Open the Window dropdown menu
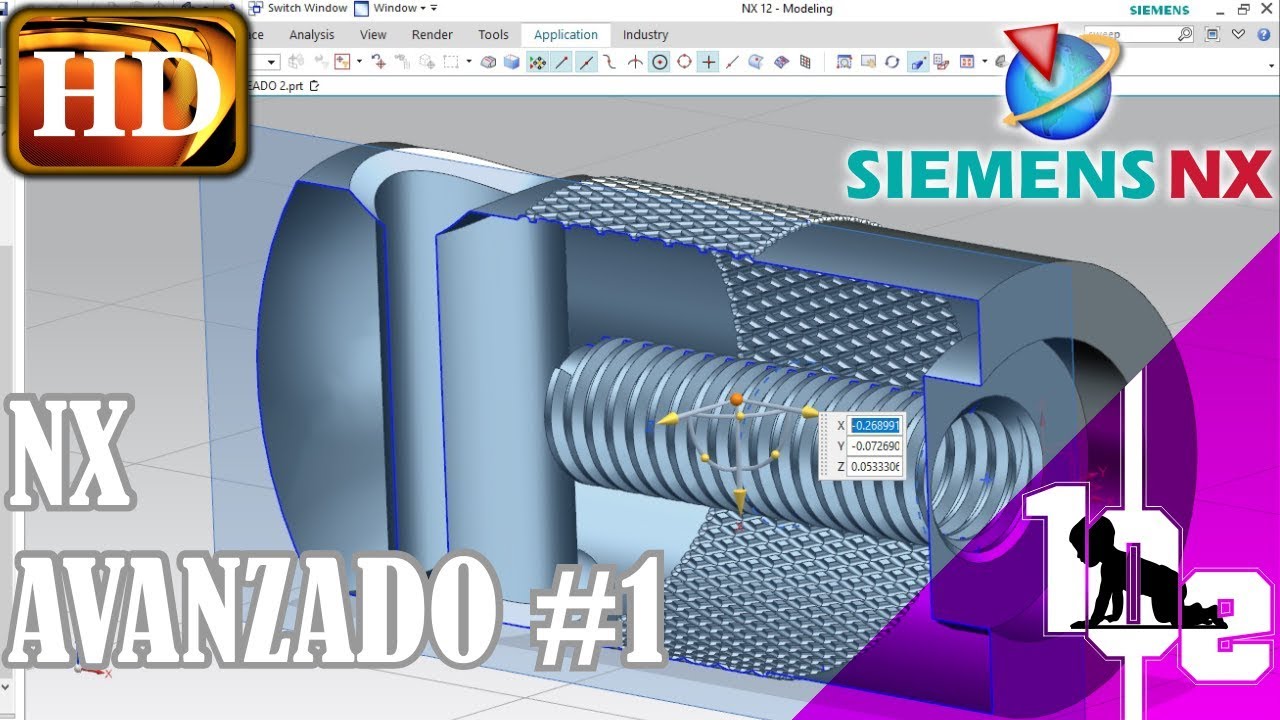 coord(395,8)
